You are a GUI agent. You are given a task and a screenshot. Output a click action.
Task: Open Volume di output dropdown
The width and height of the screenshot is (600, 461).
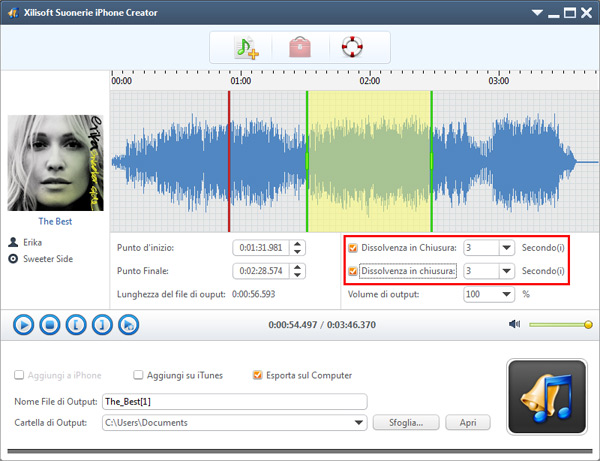(x=506, y=294)
